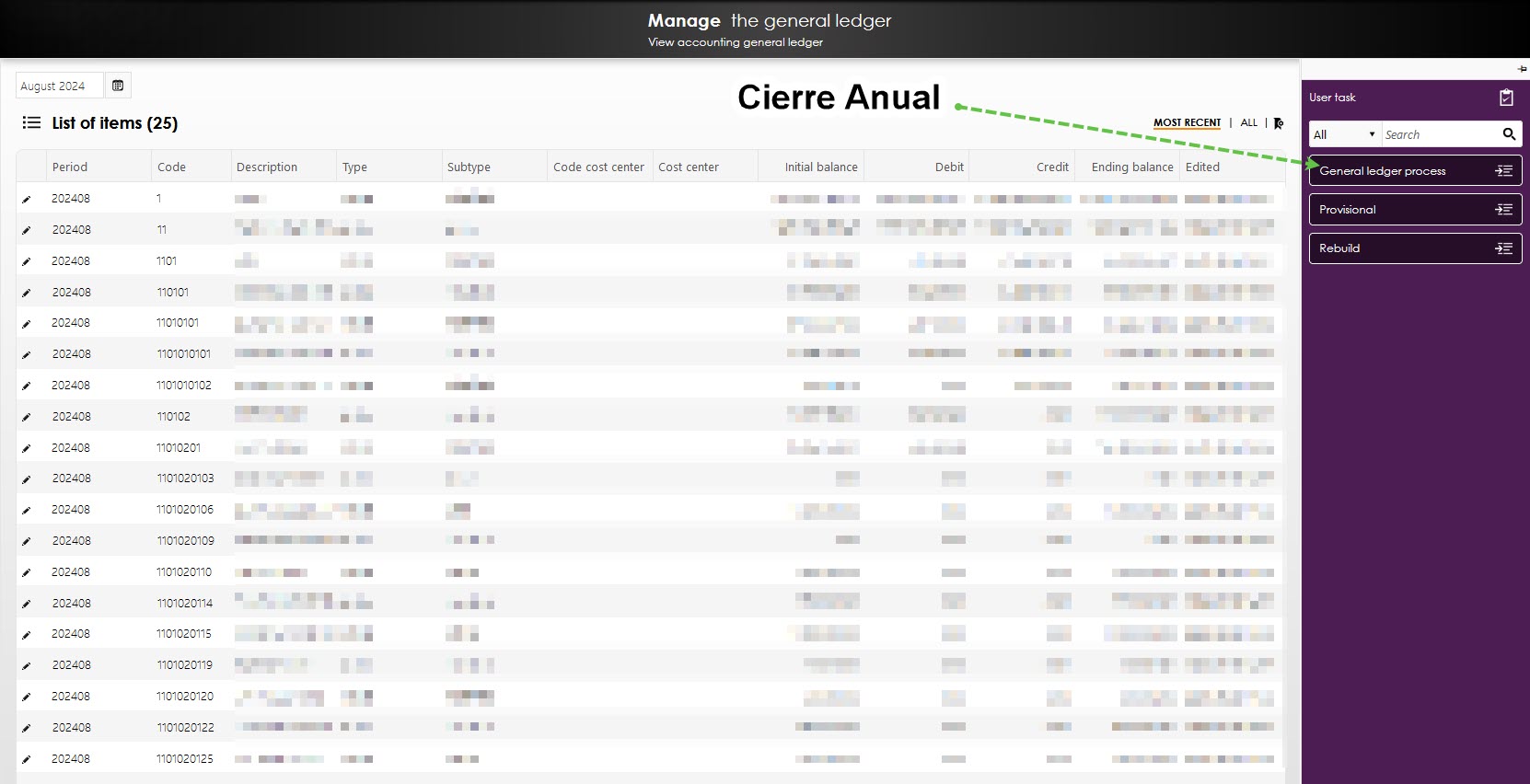Click the flag icon next to ALL
The width and height of the screenshot is (1530, 784).
coord(1278,123)
